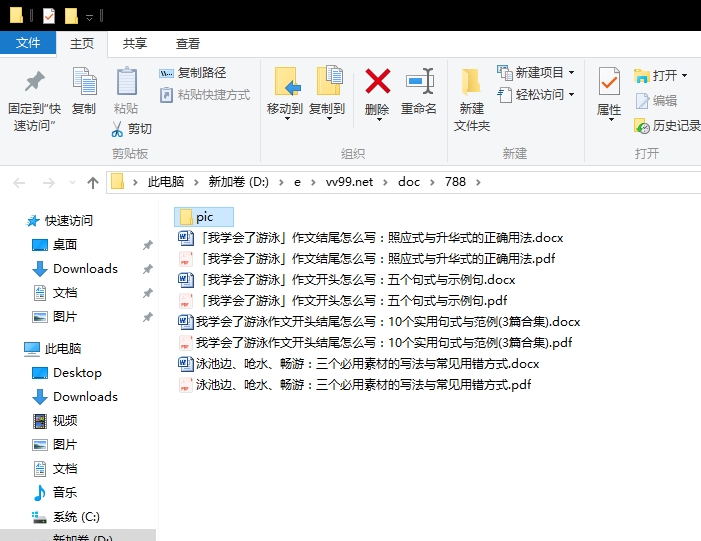Image resolution: width=701 pixels, height=541 pixels.
Task: Open 系统 (C:) drive in sidebar
Action: [x=66, y=517]
